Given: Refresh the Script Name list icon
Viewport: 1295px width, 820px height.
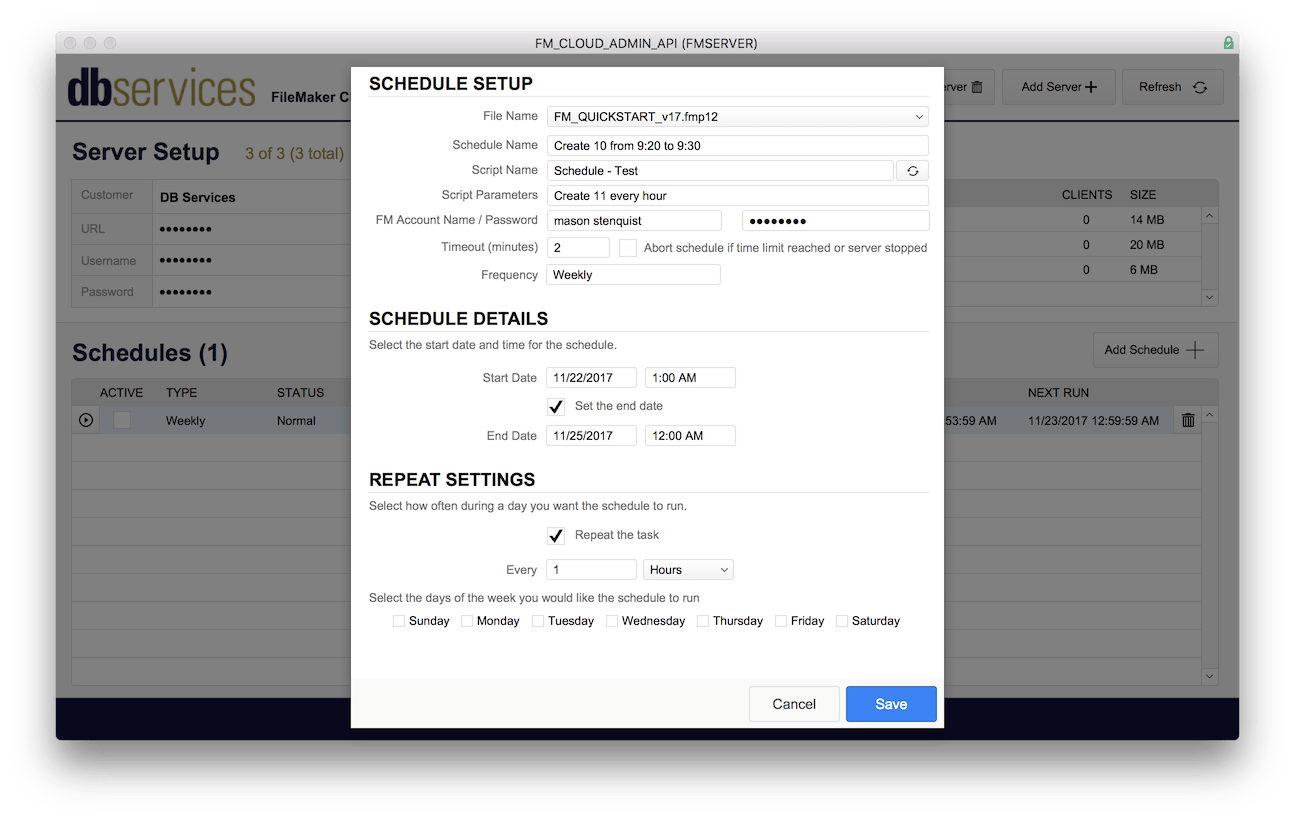Looking at the screenshot, I should 912,171.
